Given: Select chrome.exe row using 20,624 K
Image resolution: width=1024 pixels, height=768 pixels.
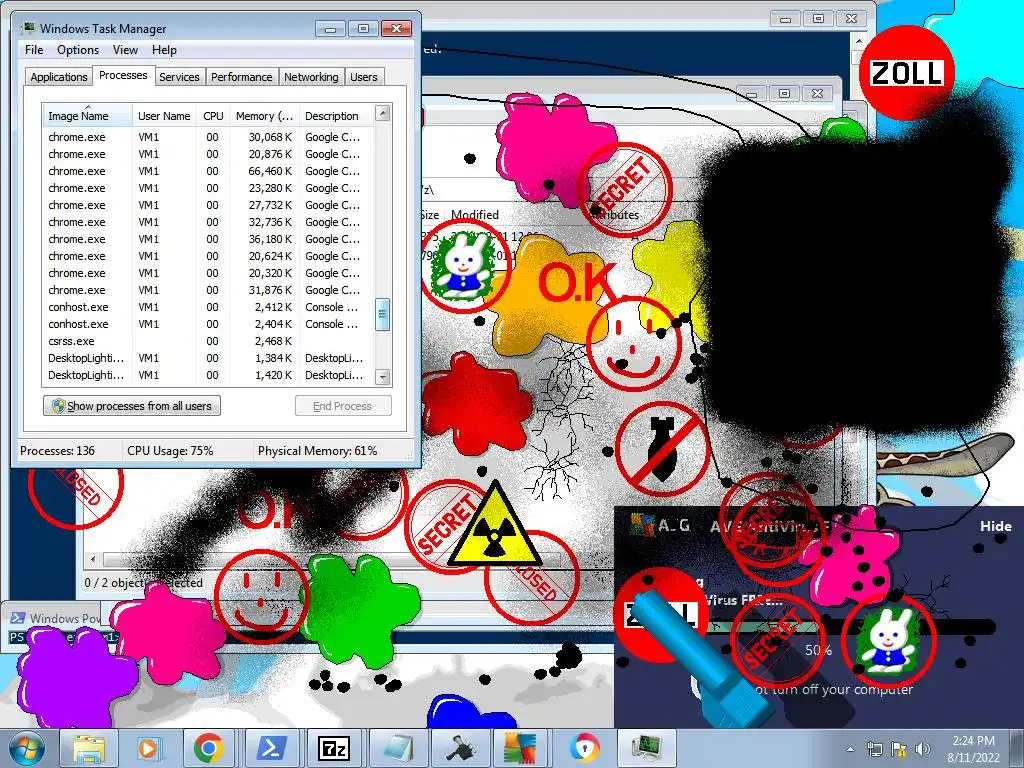Looking at the screenshot, I should click(209, 256).
